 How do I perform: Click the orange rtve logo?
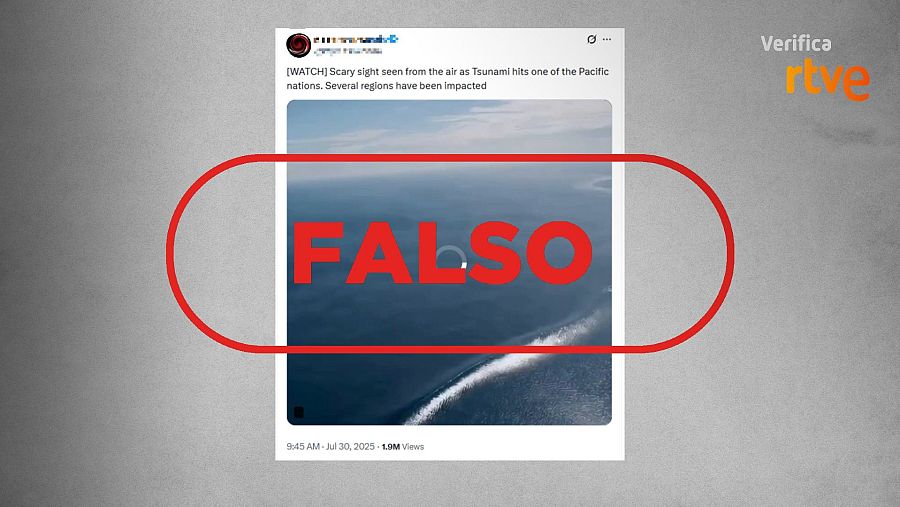coord(828,79)
